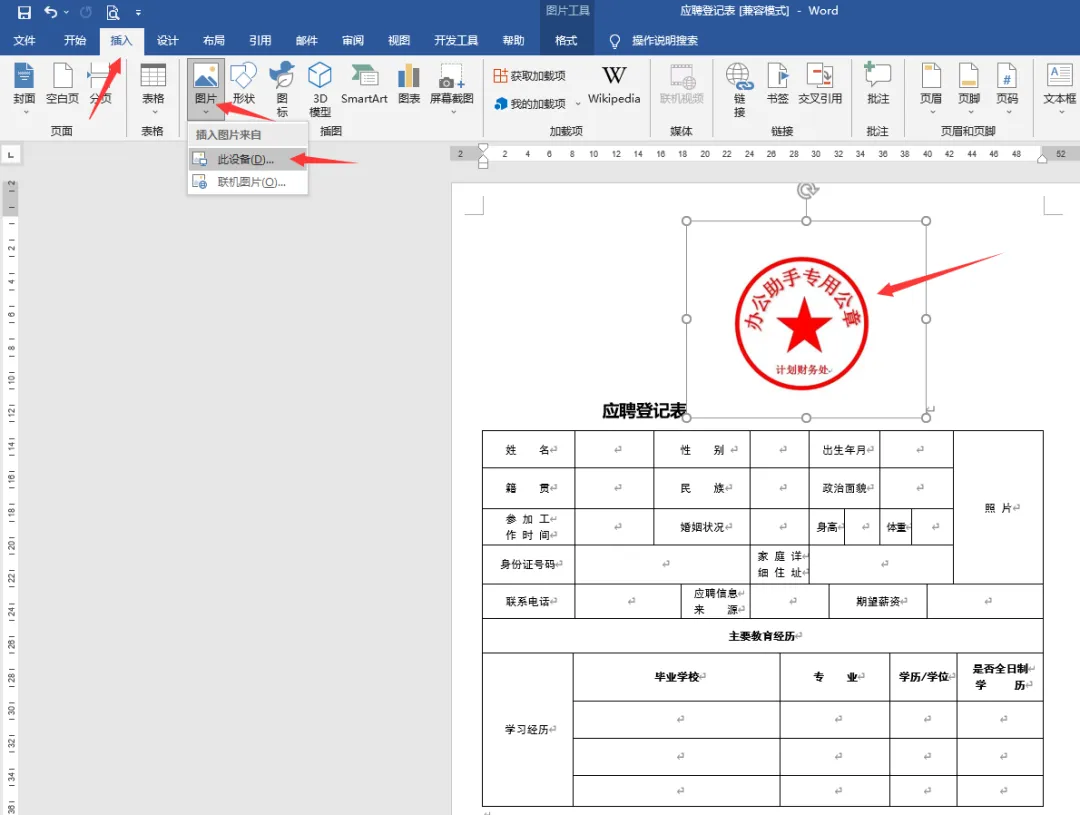The height and width of the screenshot is (815, 1080).
Task: Choose 此设备(D)... from picture menu
Action: 248,159
